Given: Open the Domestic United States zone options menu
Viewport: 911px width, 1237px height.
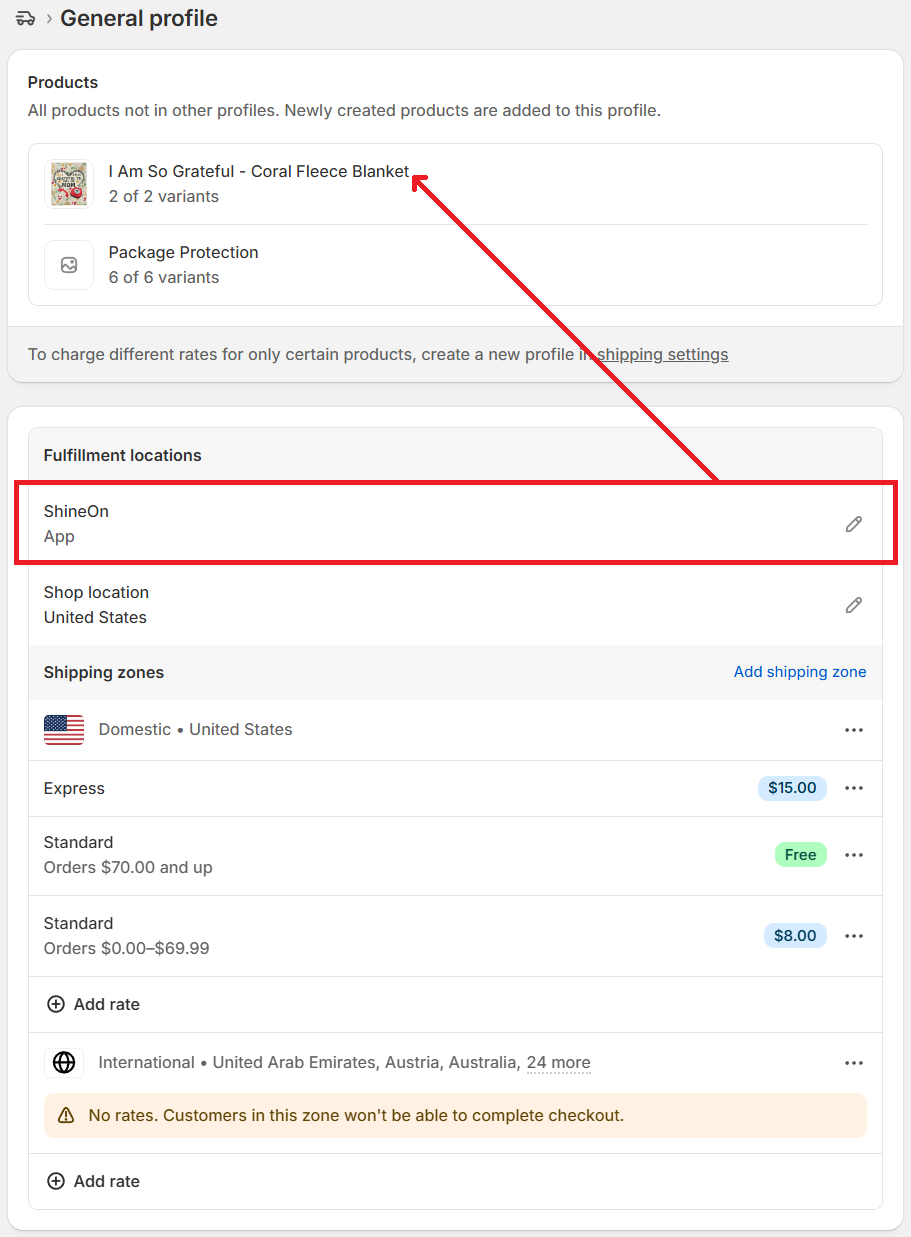Looking at the screenshot, I should click(853, 730).
